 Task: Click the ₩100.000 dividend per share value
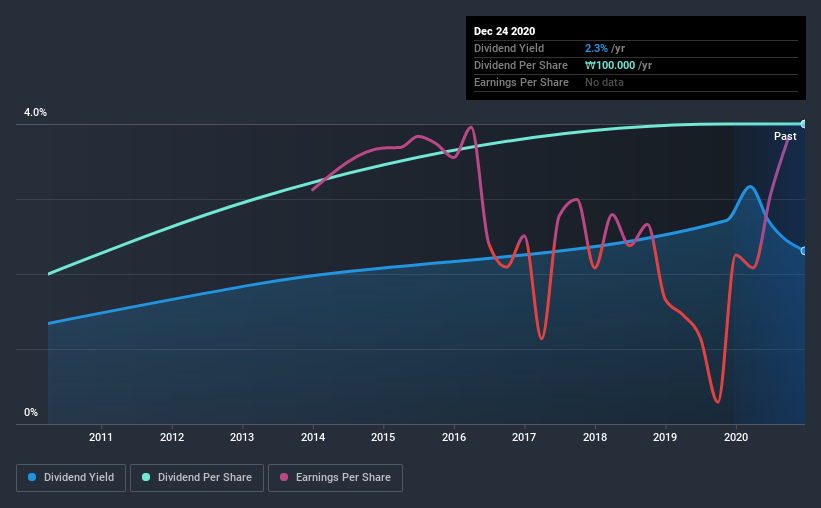point(610,65)
